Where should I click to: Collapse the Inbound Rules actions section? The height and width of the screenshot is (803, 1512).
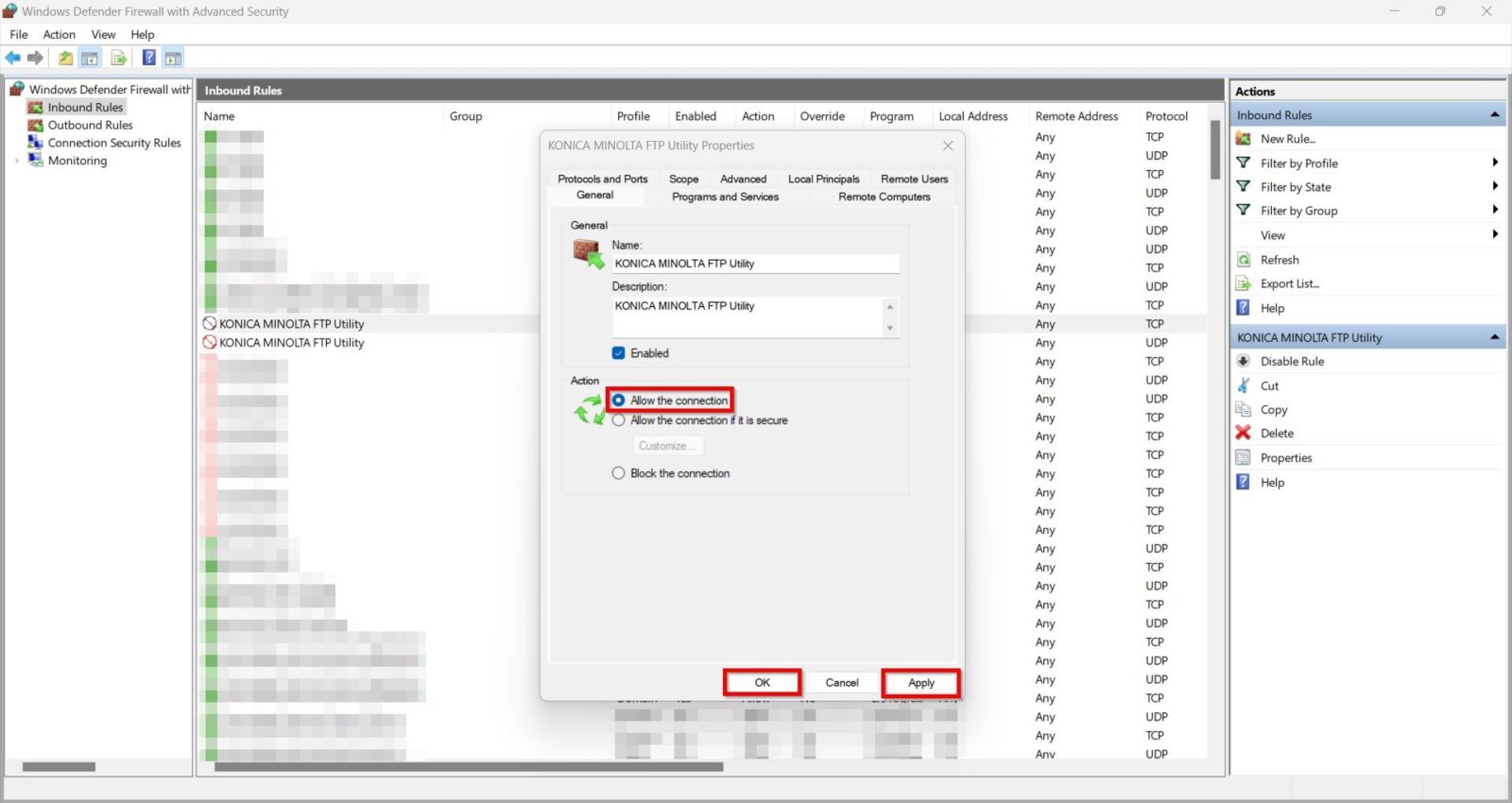1495,115
